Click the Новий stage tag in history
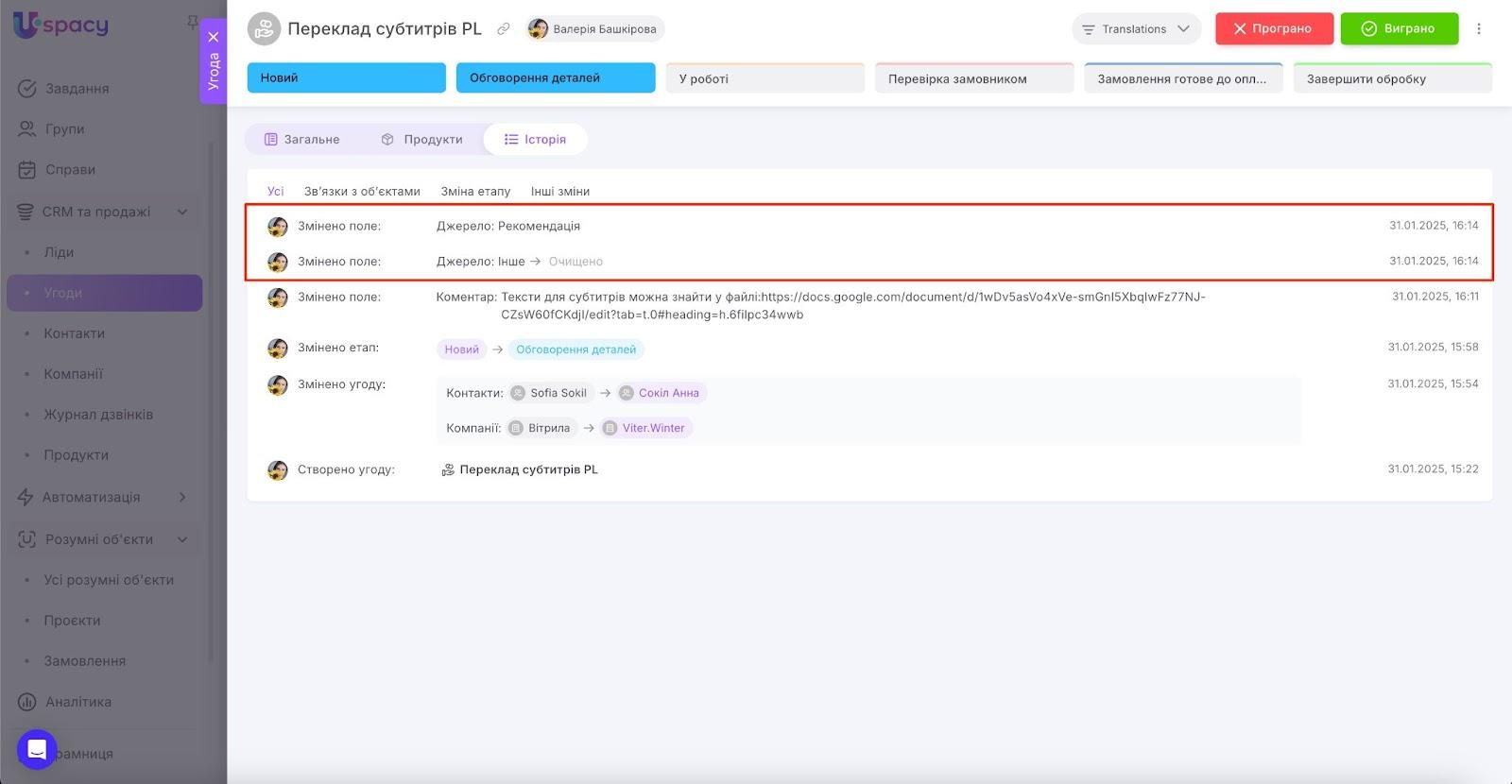This screenshot has height=784, width=1512. pos(461,349)
